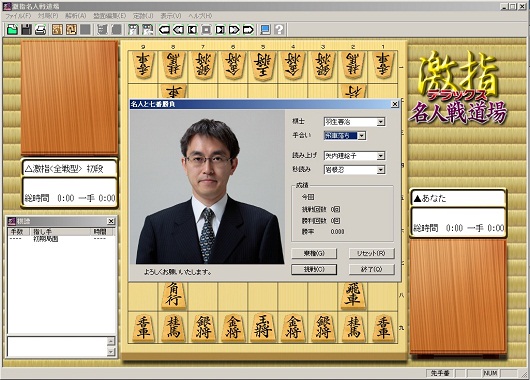Expand the 秒読み countdown dropdown
This screenshot has width=530, height=380.
coord(381,170)
